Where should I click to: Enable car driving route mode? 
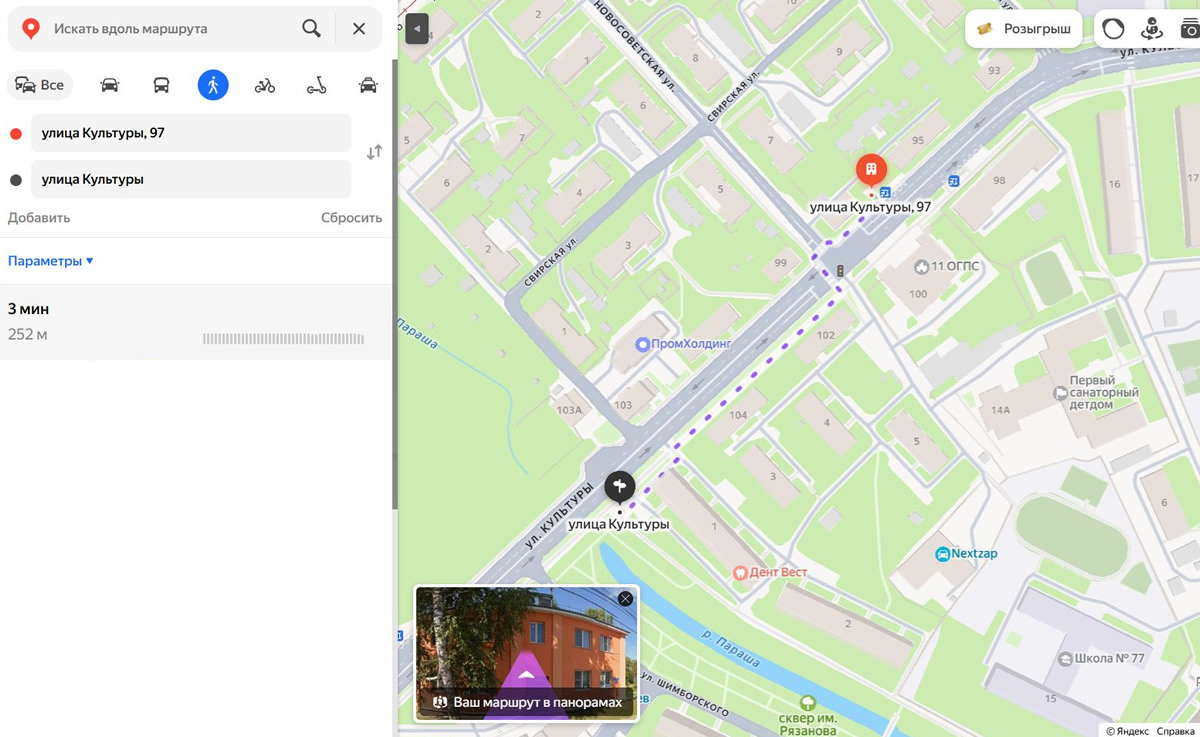point(110,85)
